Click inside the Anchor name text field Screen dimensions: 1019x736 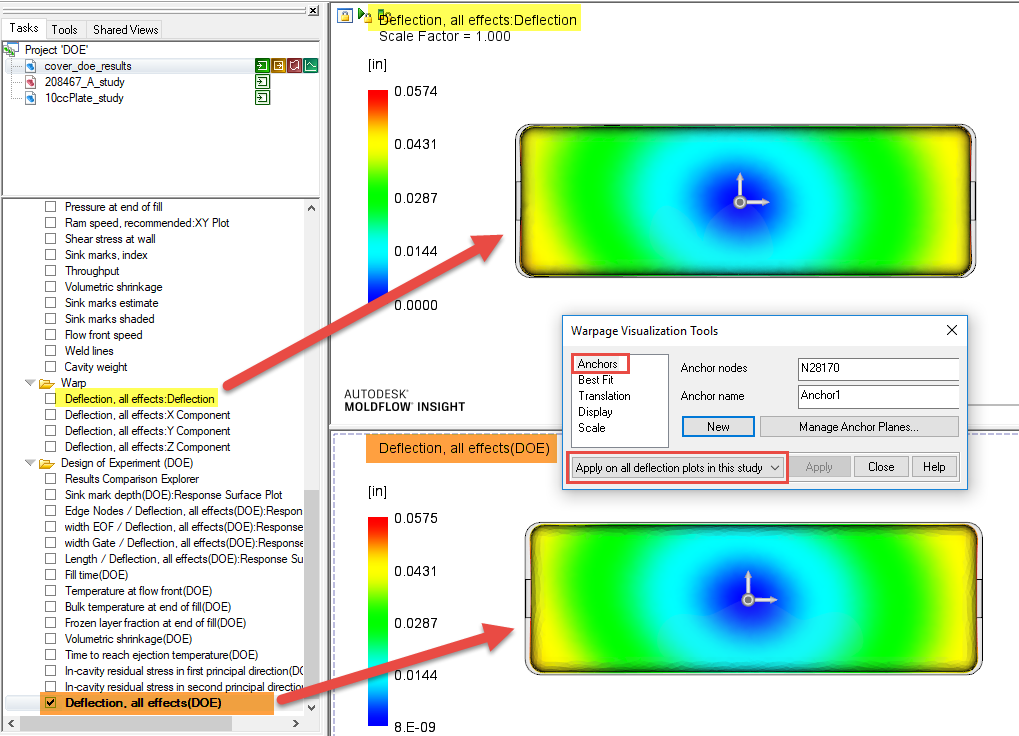point(877,395)
